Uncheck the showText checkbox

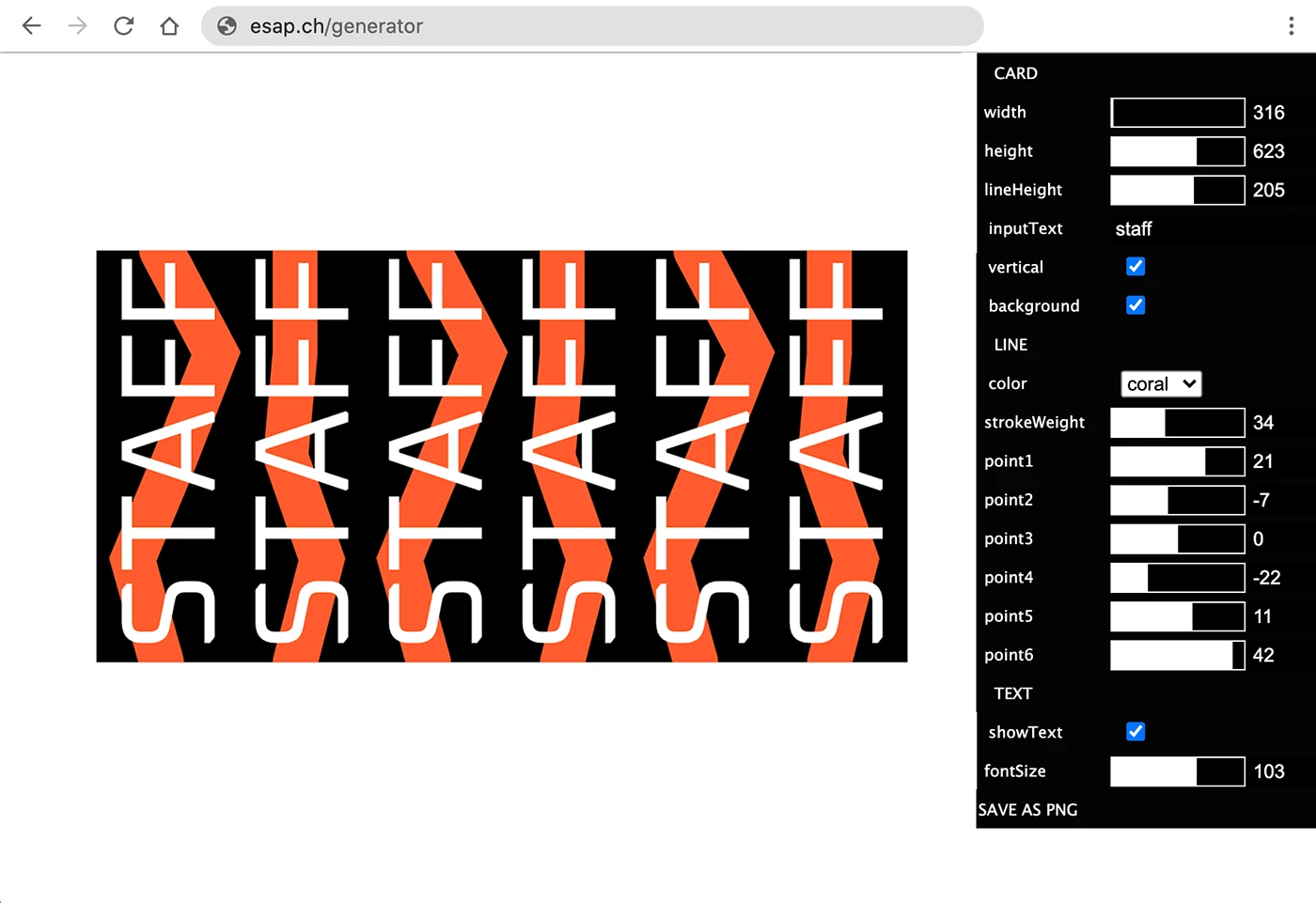pos(1136,732)
